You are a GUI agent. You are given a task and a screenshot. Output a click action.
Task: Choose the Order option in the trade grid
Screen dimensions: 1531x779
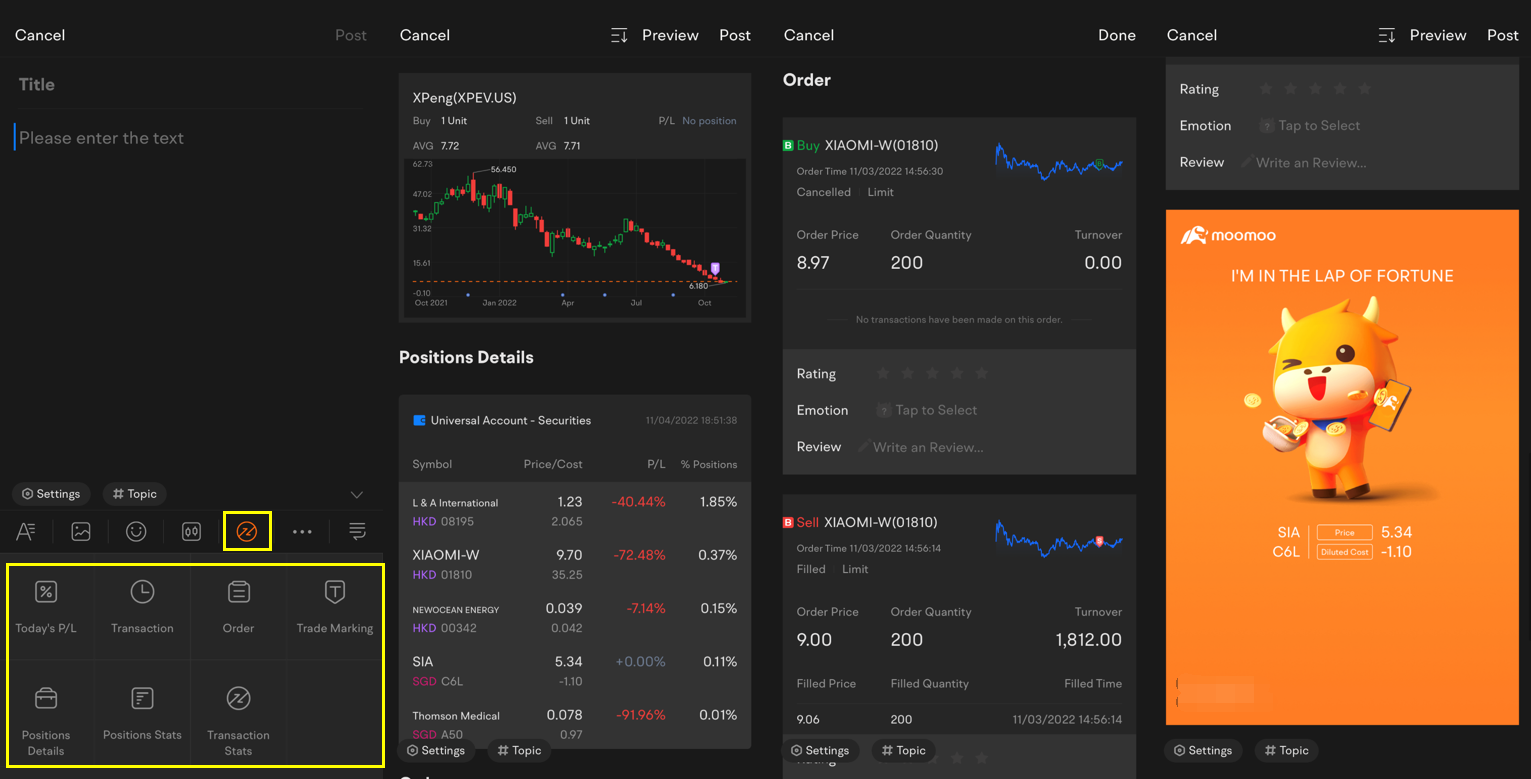(x=238, y=608)
